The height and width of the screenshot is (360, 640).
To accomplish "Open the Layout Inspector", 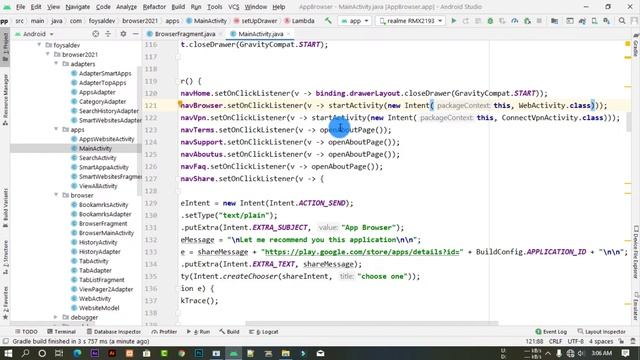I will point(601,332).
